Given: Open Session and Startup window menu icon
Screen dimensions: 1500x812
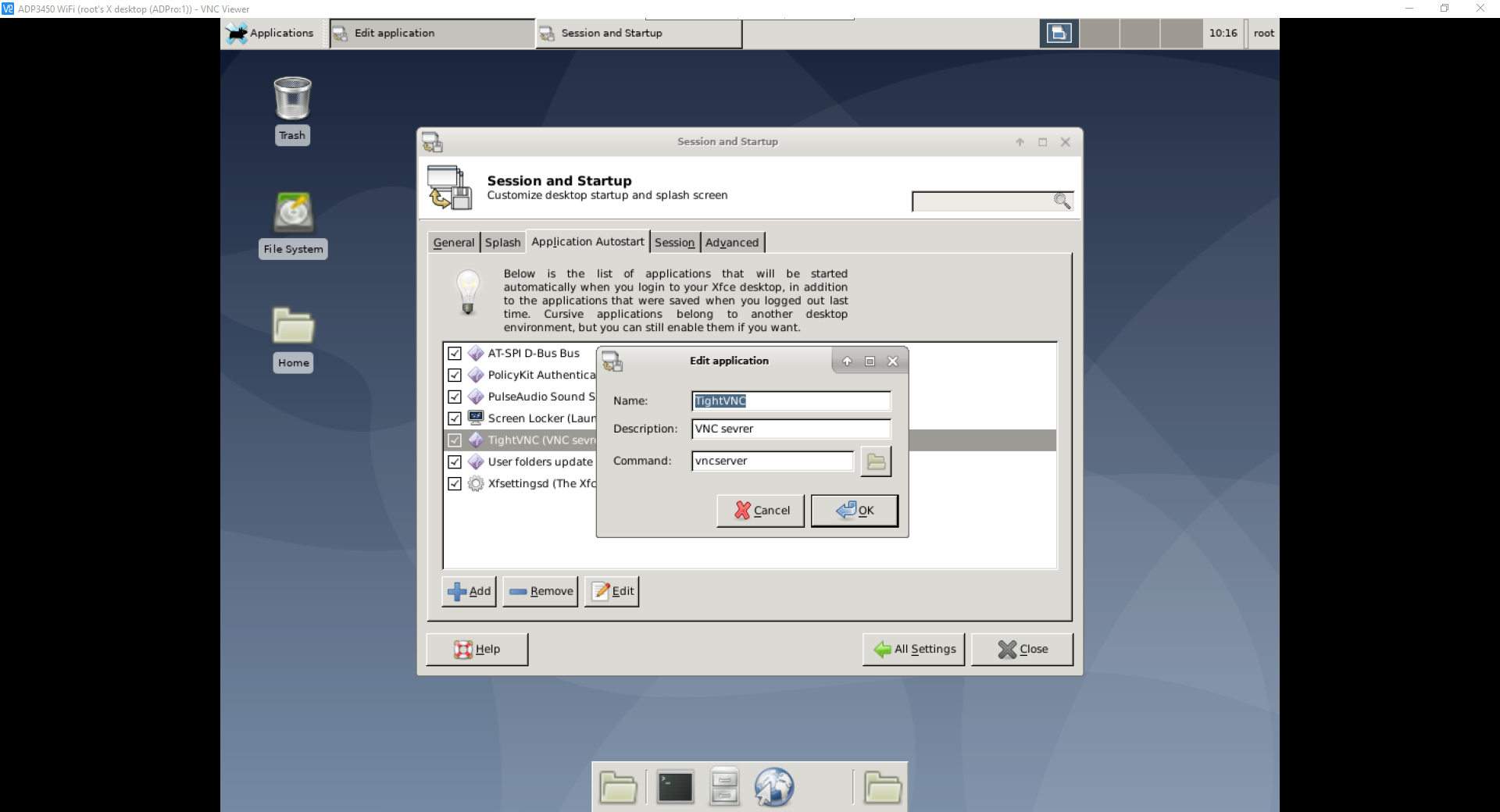Looking at the screenshot, I should pos(432,142).
